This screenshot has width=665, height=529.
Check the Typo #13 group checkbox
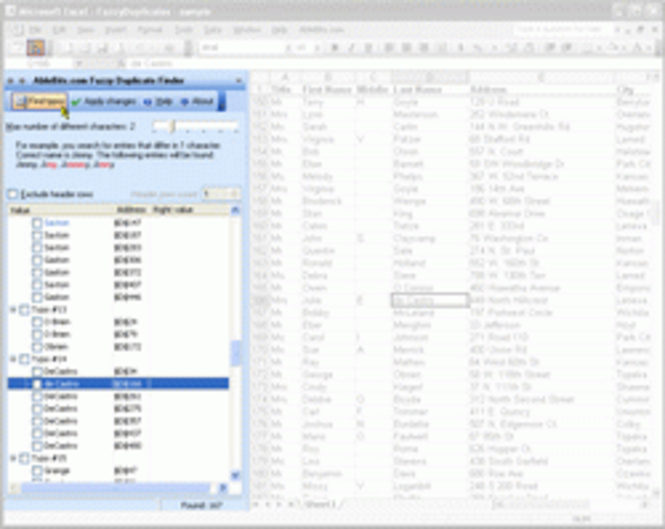pos(25,310)
